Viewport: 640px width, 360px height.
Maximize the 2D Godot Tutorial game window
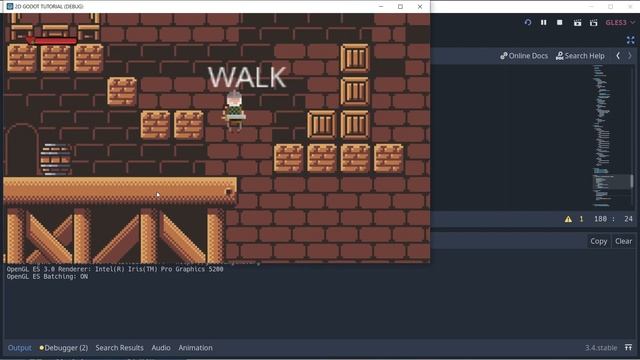pyautogui.click(x=400, y=7)
